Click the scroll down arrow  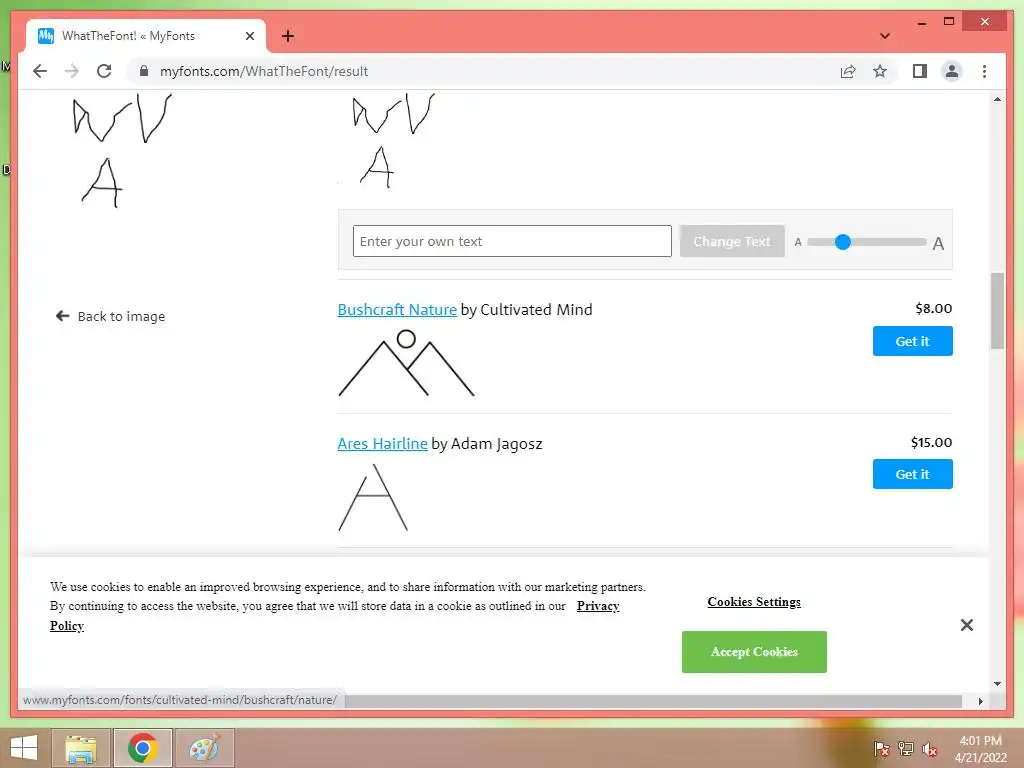click(997, 684)
